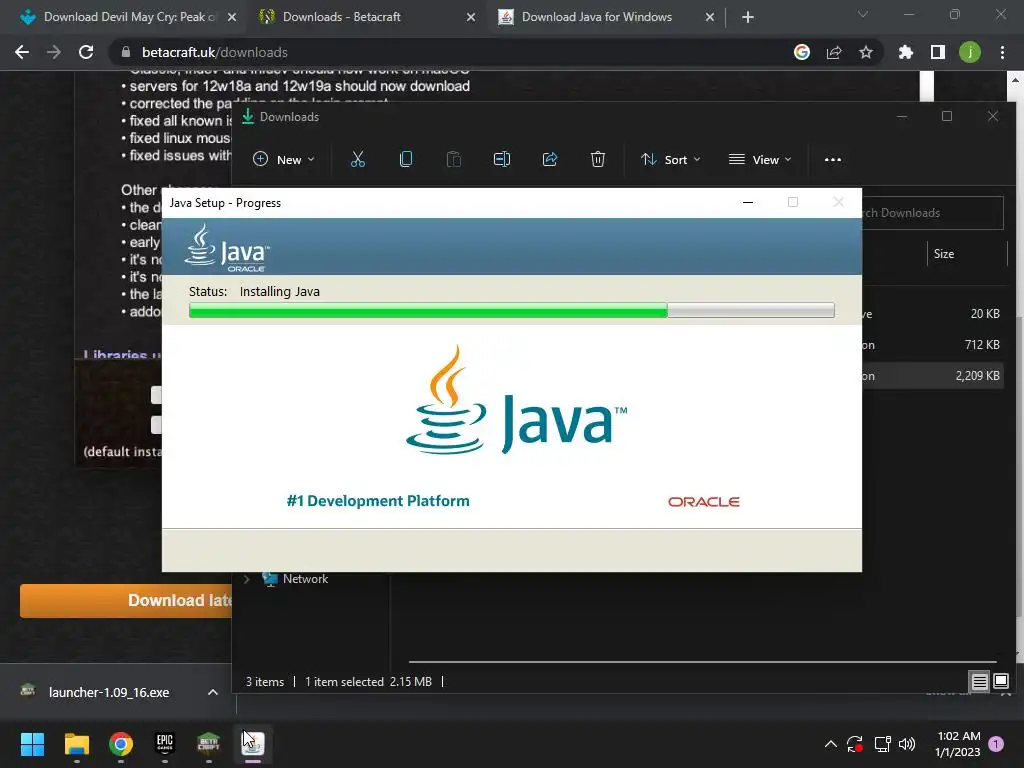The width and height of the screenshot is (1024, 768).
Task: Close the Download Devil May Cry tab
Action: tap(232, 18)
